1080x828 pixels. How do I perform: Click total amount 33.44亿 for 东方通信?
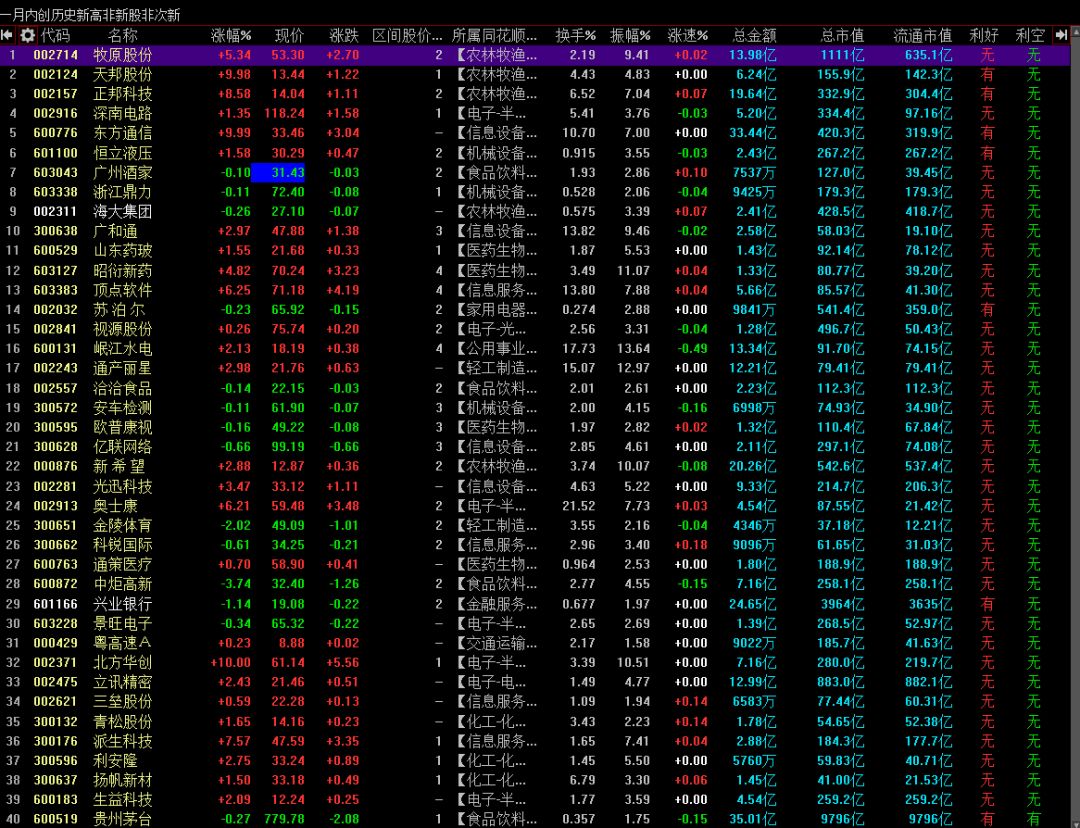coord(753,133)
